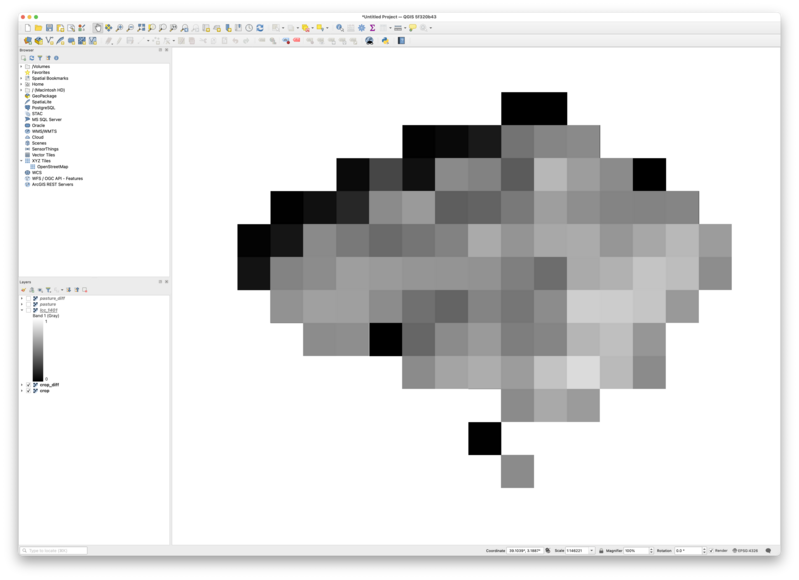Close the Browser panel
799x580 pixels.
(x=167, y=50)
